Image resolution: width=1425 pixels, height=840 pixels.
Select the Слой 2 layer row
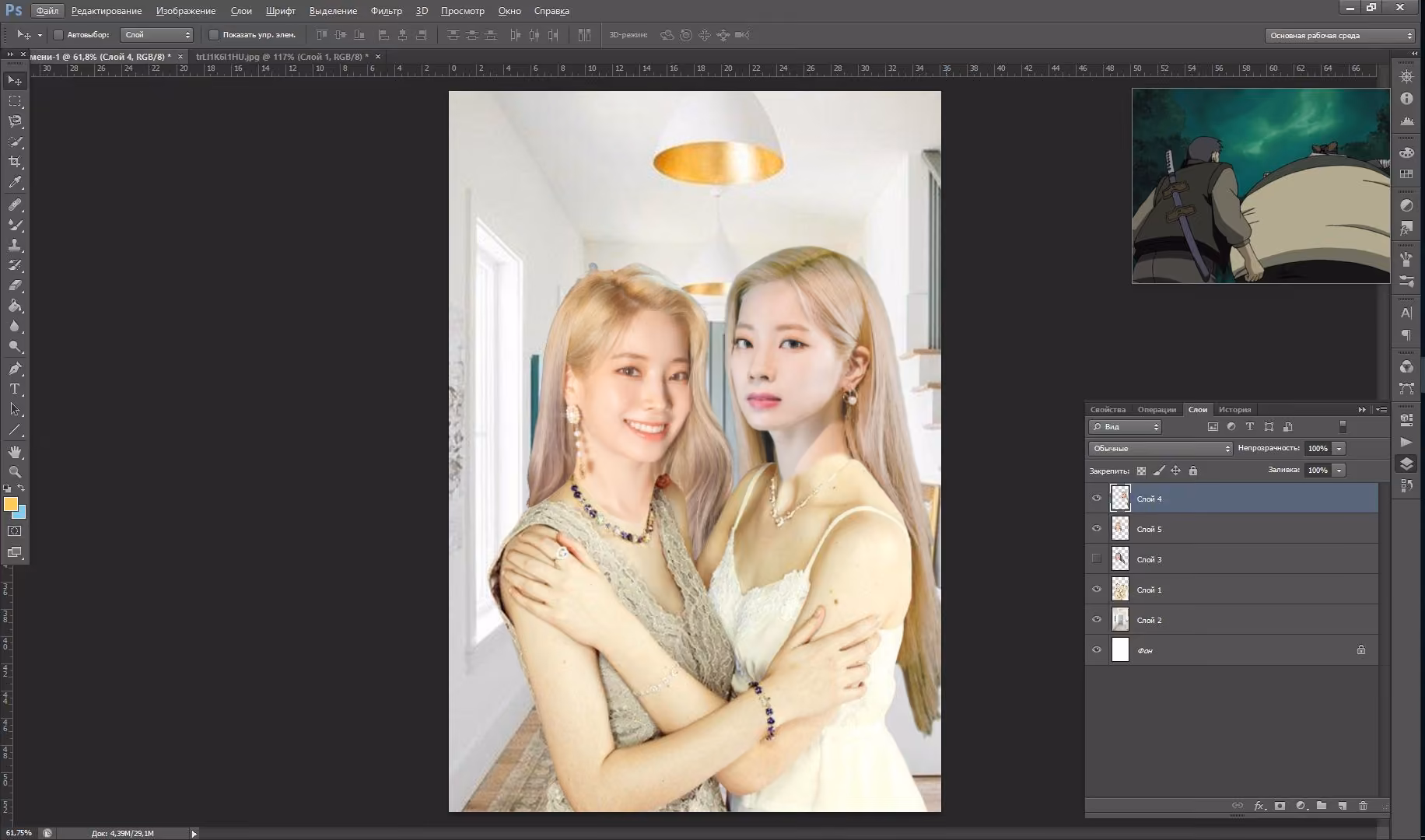click(1231, 620)
